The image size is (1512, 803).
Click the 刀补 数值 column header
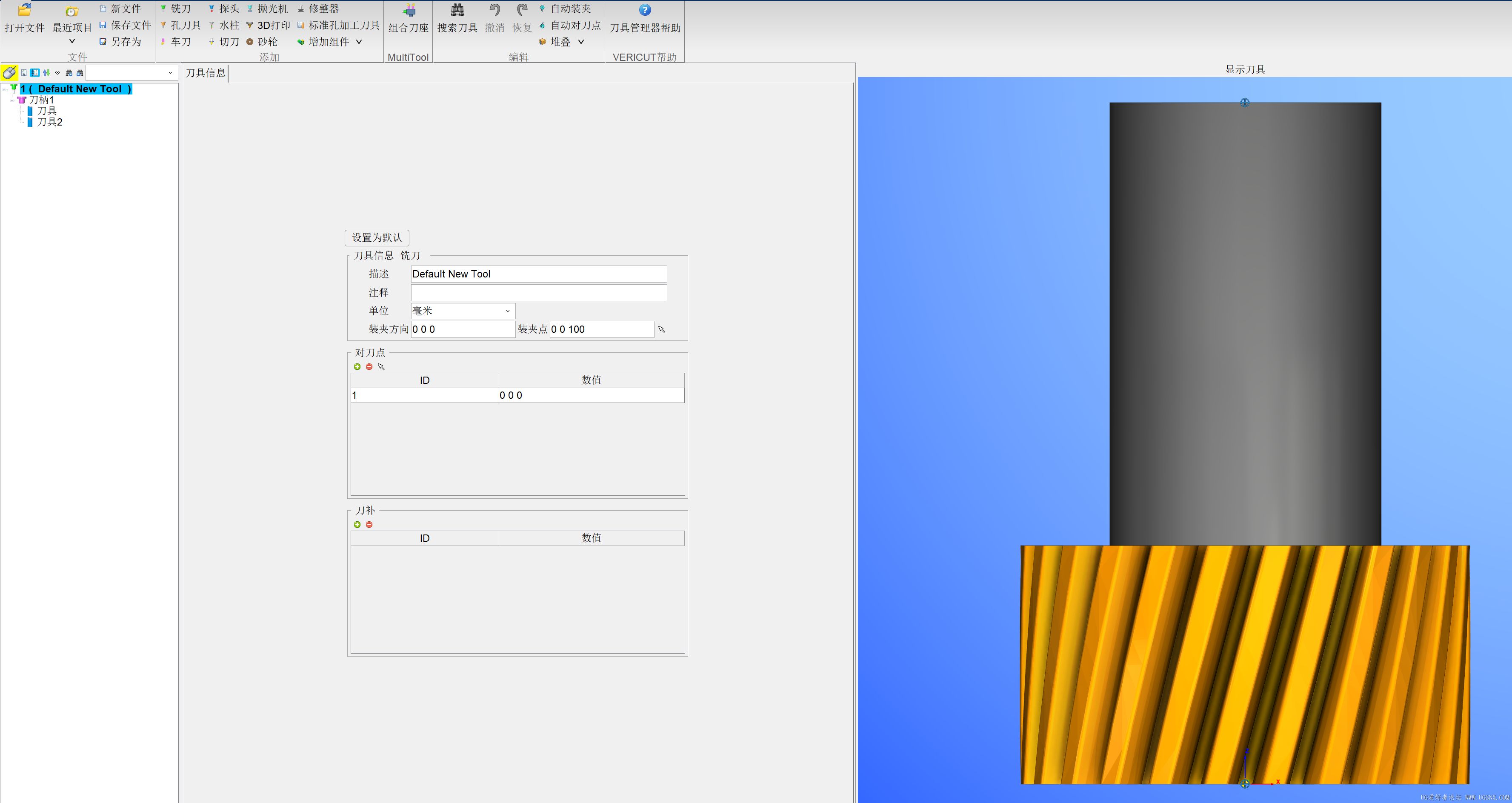592,538
